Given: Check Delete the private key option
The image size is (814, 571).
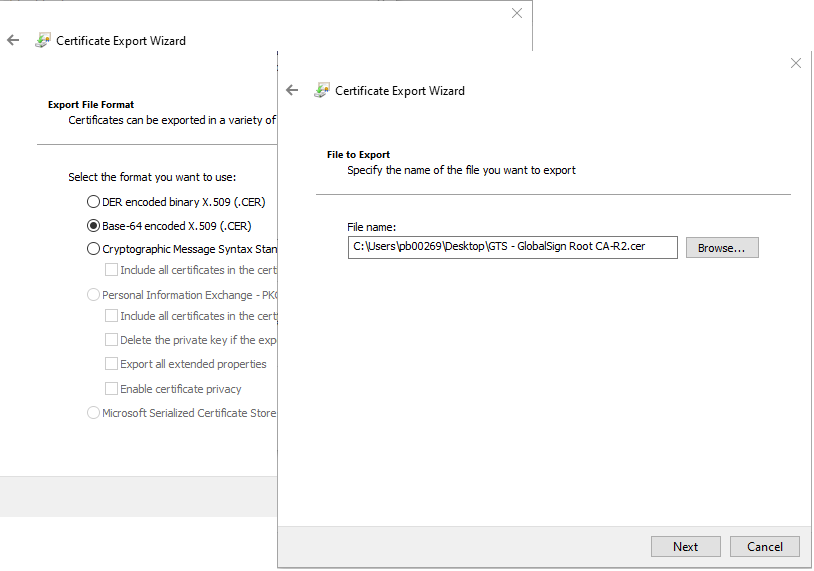Looking at the screenshot, I should click(x=112, y=340).
